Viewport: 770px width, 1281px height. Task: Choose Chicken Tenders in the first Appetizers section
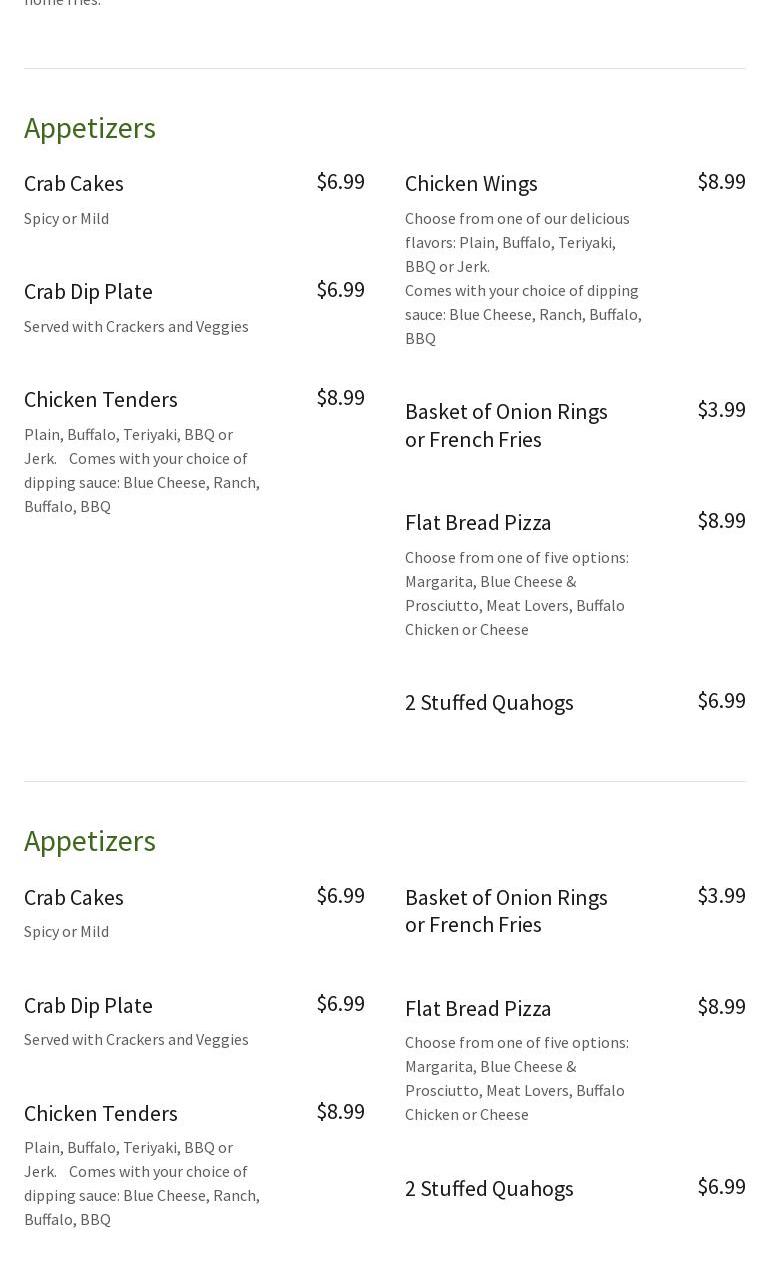100,400
